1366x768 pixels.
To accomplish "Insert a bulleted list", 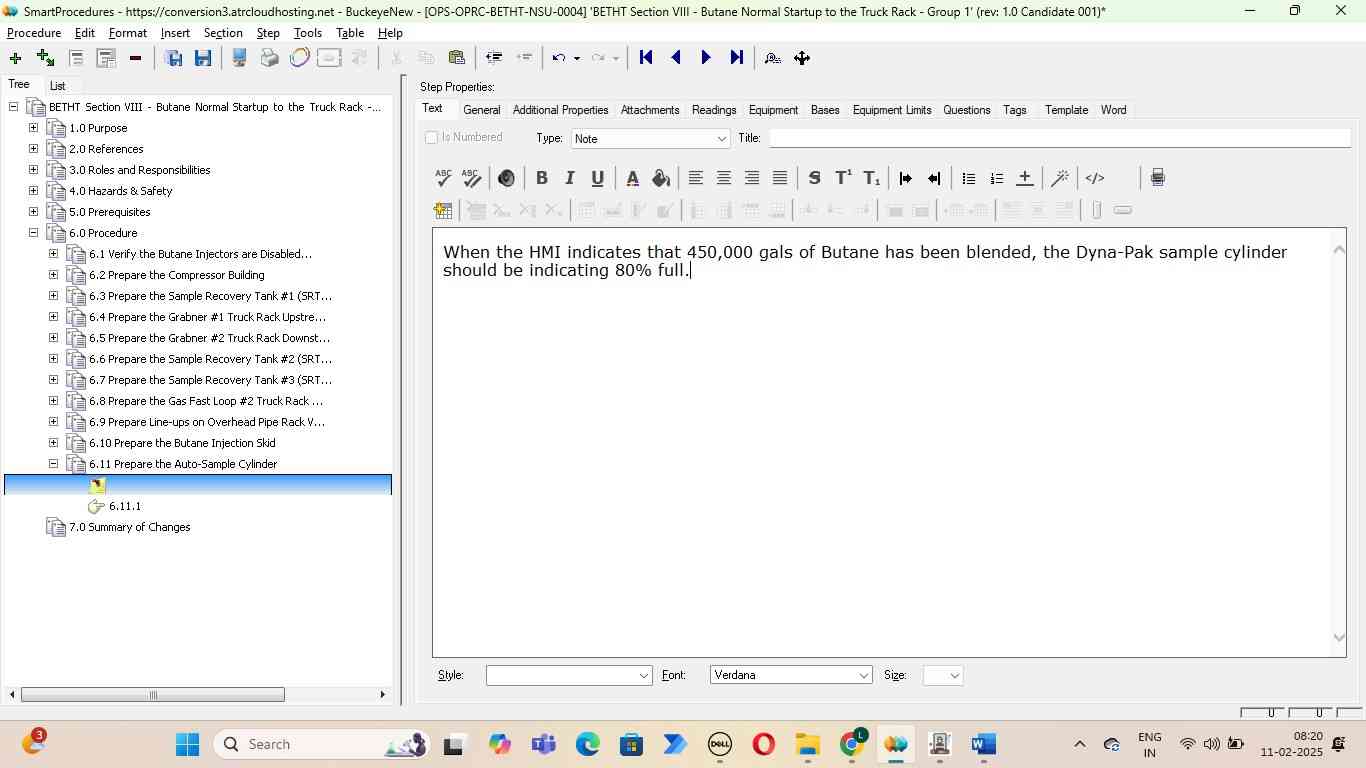I will point(968,178).
